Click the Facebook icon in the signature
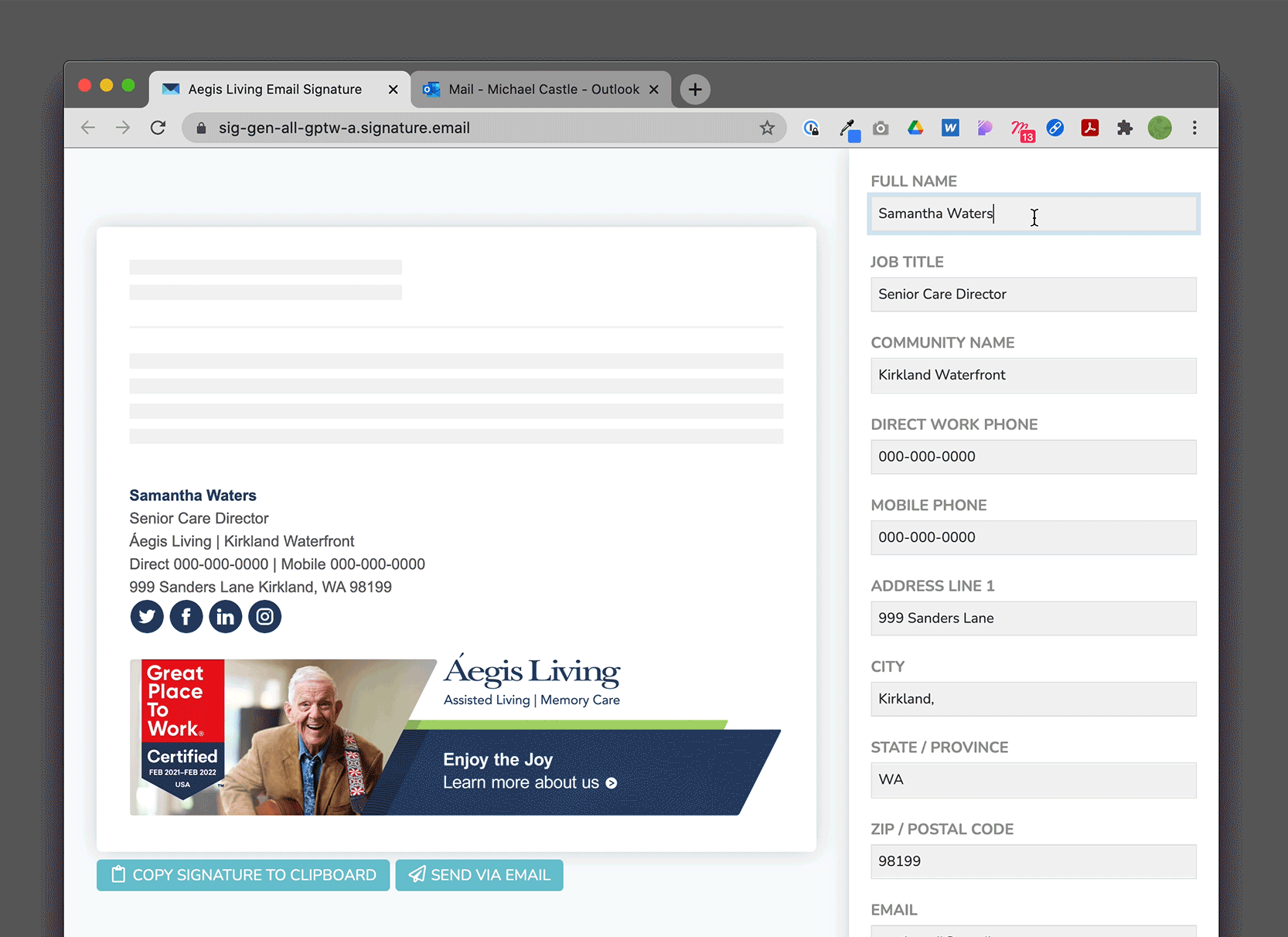1288x937 pixels. (186, 616)
